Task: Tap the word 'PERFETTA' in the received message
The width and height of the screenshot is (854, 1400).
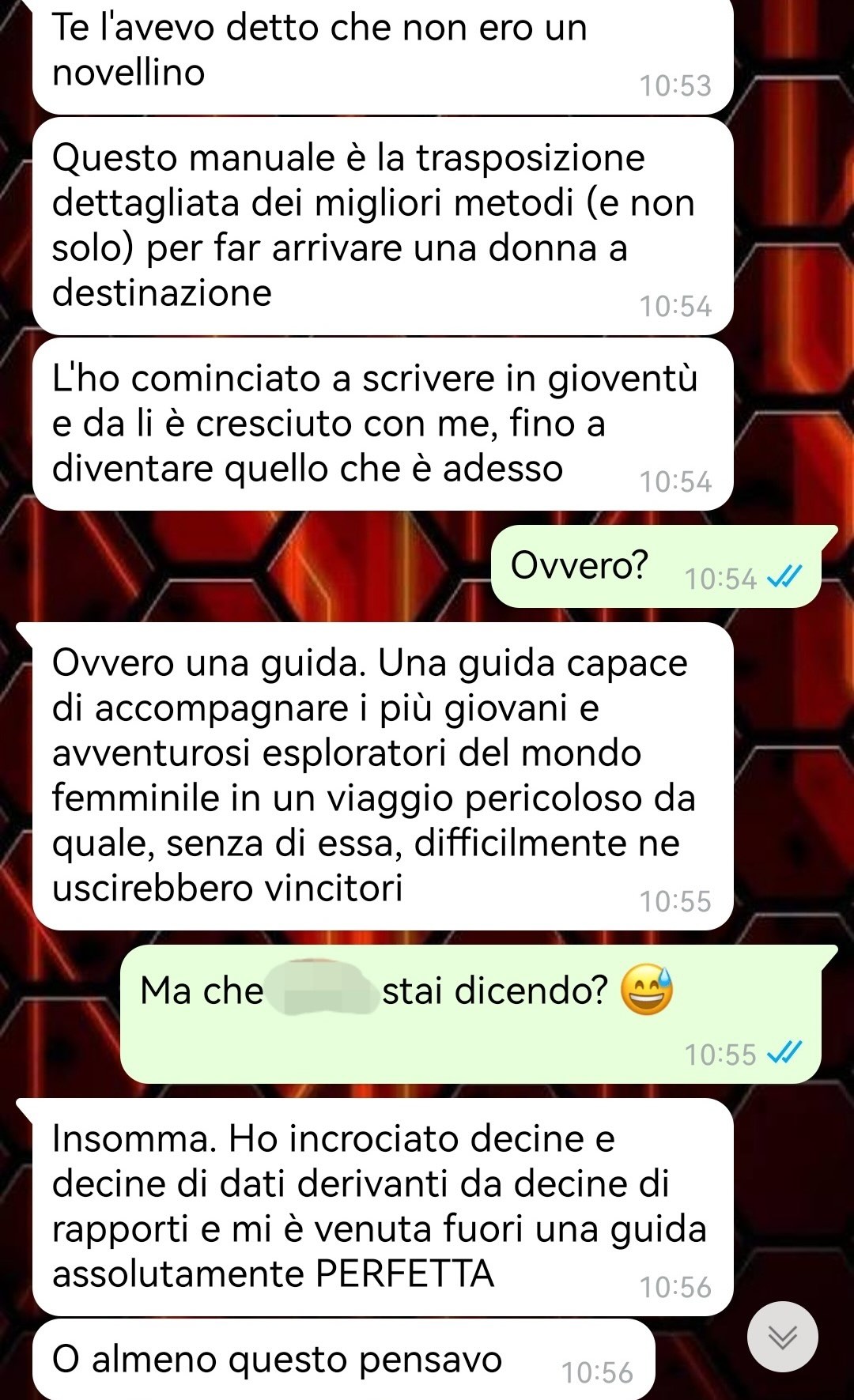Action: 405,1274
